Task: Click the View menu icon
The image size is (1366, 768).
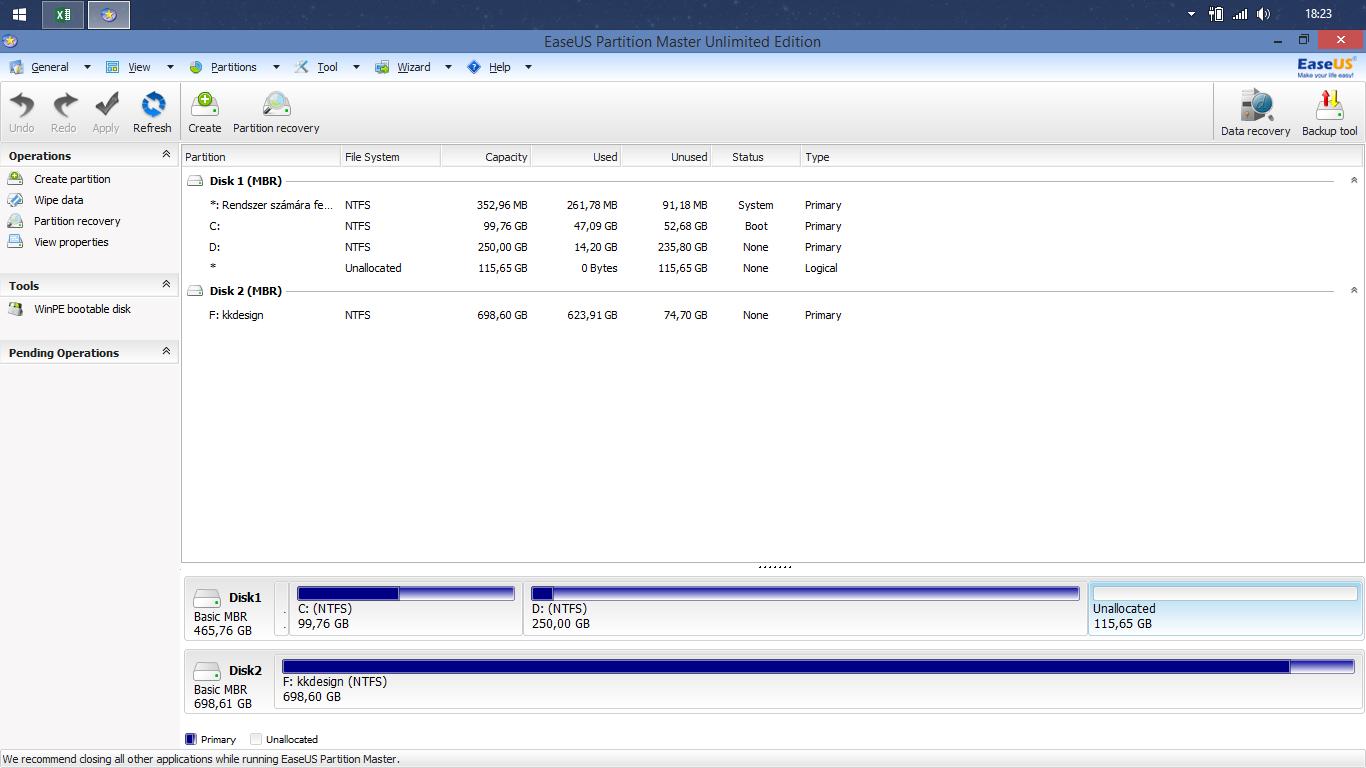Action: click(113, 67)
